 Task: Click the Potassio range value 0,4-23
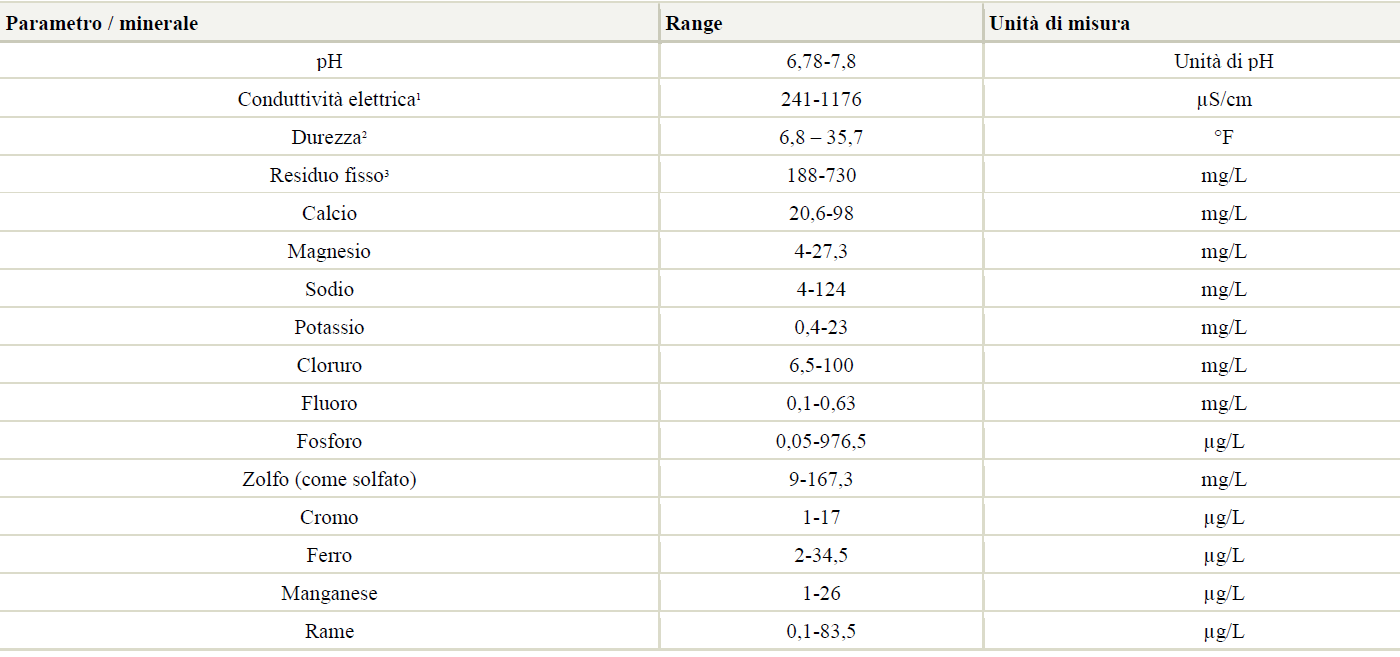pos(821,328)
